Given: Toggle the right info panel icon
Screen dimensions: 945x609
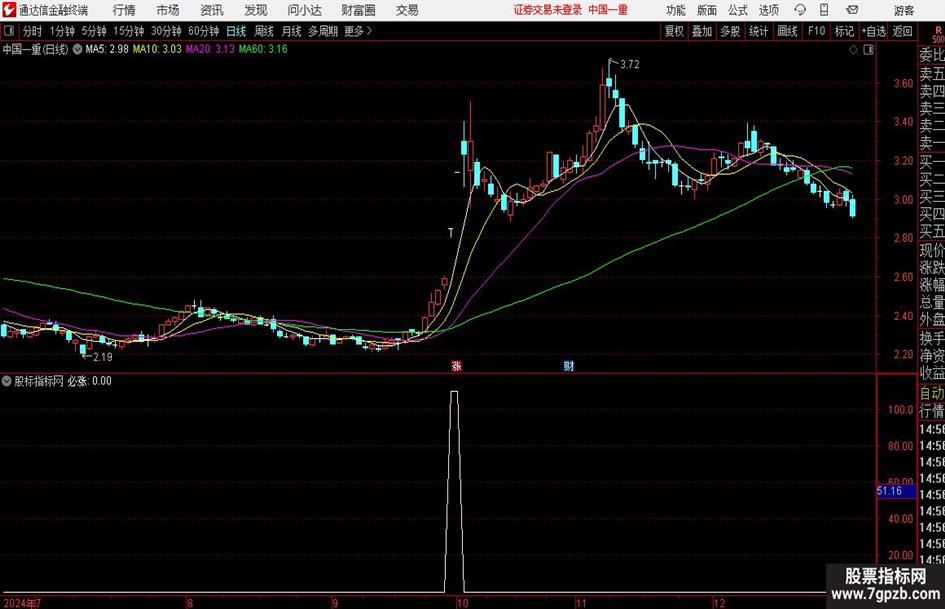Looking at the screenshot, I should tap(868, 50).
